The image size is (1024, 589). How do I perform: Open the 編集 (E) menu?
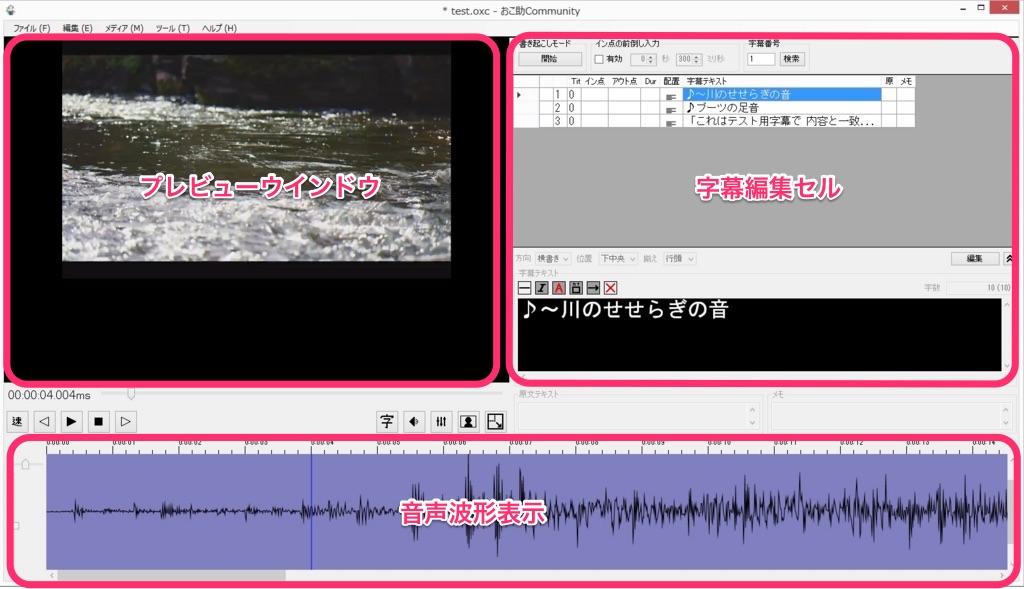click(77, 28)
